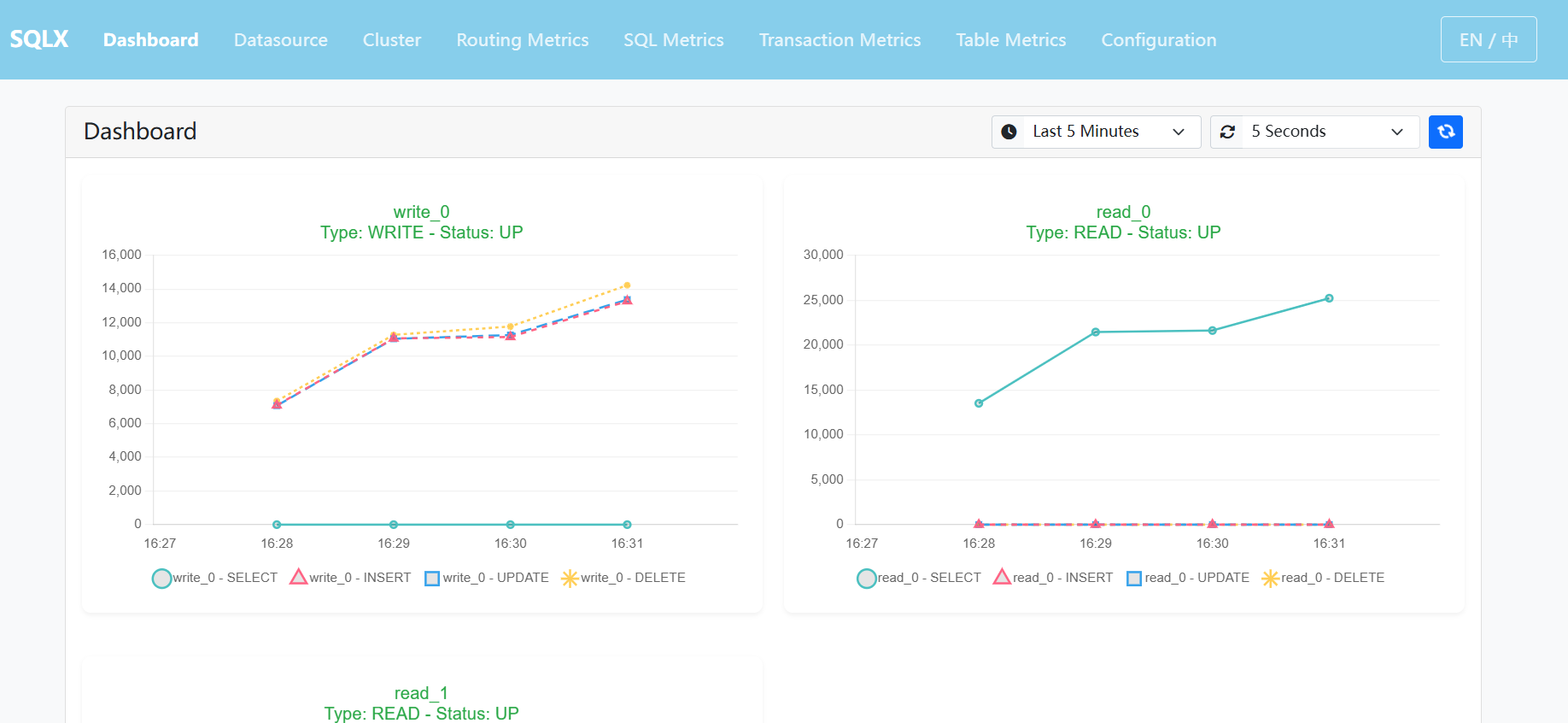
Task: Open the Datasource tab
Action: pos(281,40)
